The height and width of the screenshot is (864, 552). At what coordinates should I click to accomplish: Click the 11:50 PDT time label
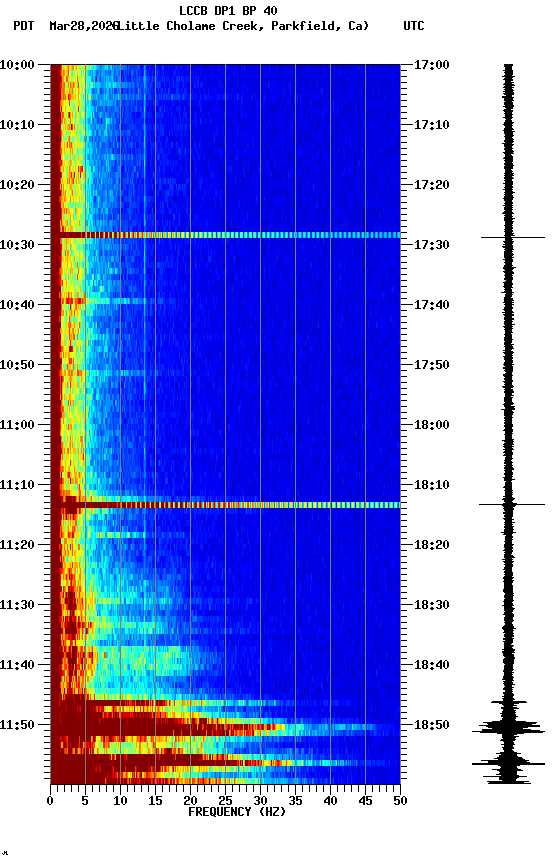tap(17, 725)
